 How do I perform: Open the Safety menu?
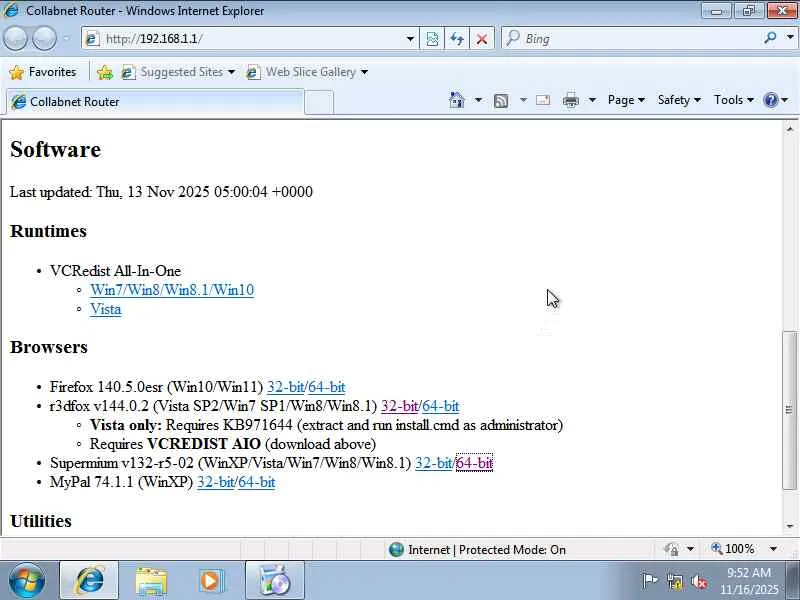point(679,100)
